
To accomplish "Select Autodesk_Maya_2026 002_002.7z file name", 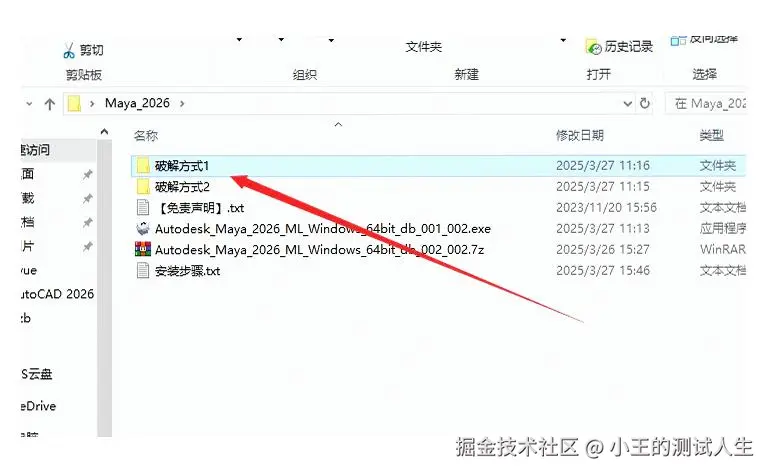I will pyautogui.click(x=319, y=250).
